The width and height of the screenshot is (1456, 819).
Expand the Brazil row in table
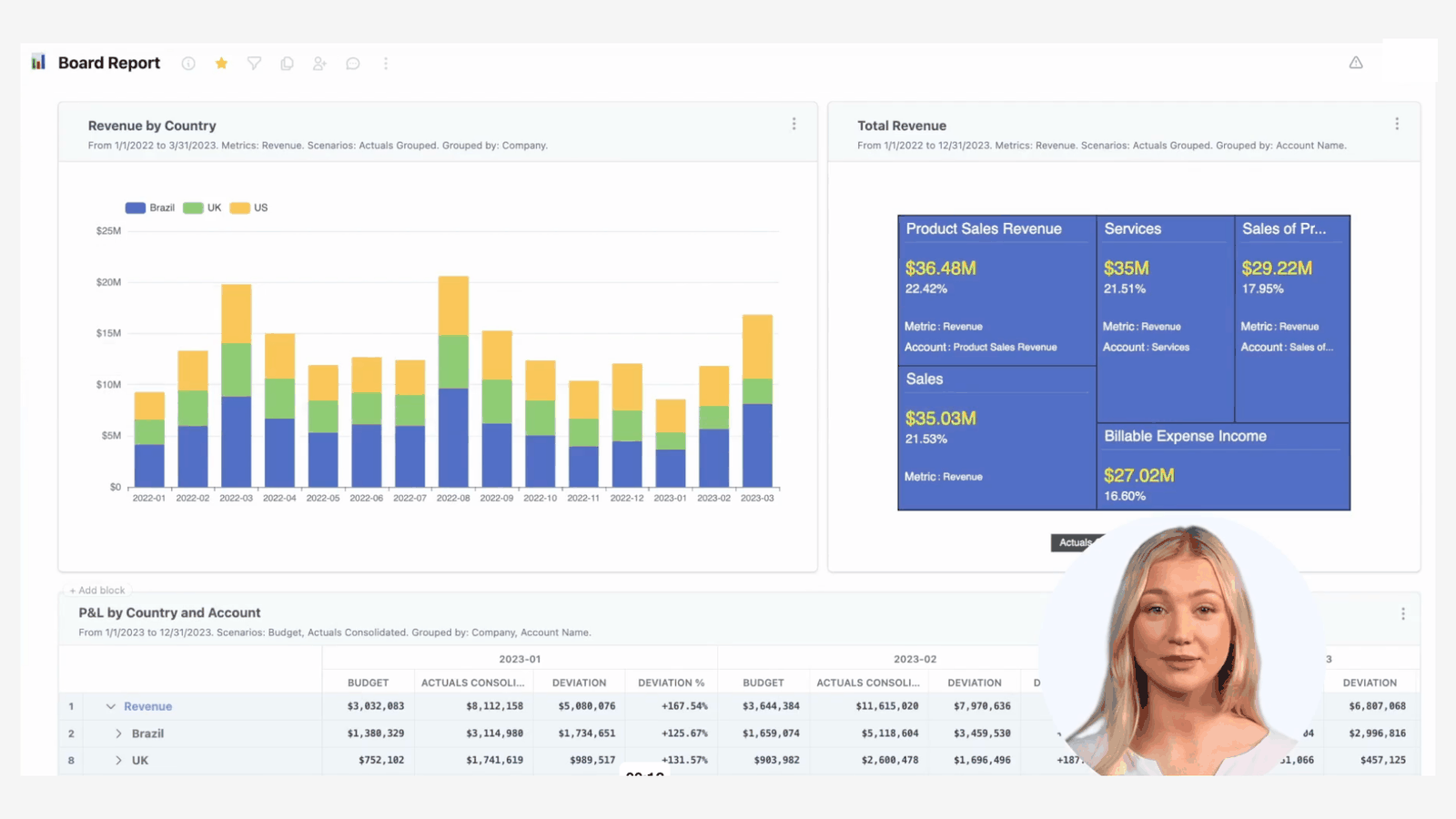(x=118, y=733)
